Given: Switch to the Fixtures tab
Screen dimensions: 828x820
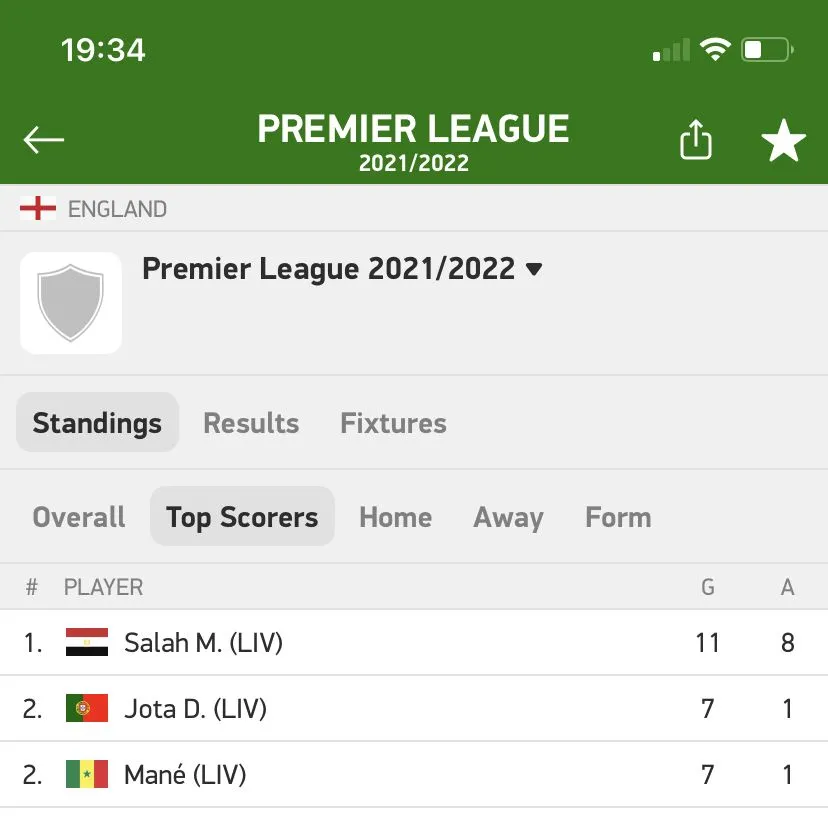Looking at the screenshot, I should point(393,423).
